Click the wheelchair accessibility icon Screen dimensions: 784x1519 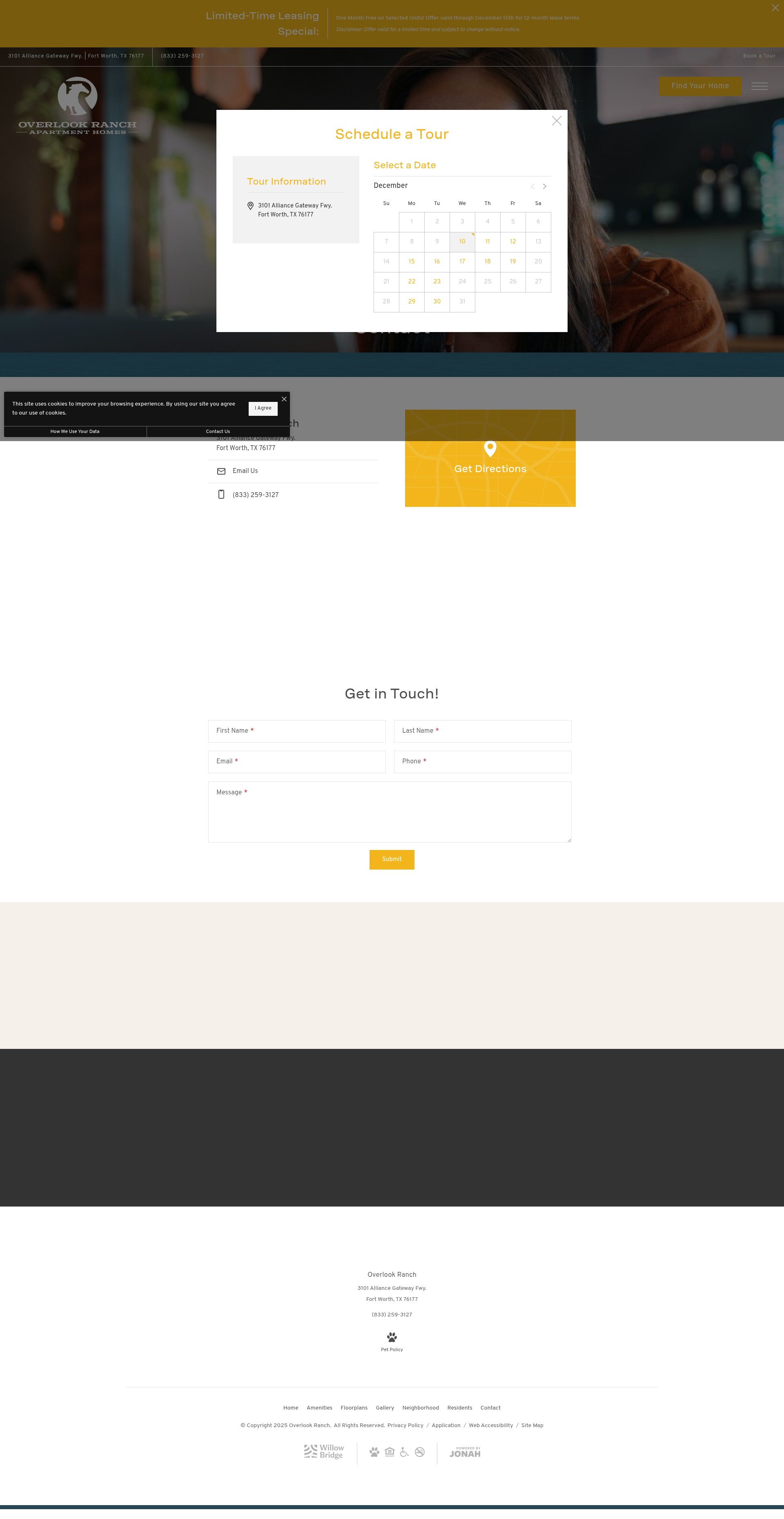(x=404, y=1452)
